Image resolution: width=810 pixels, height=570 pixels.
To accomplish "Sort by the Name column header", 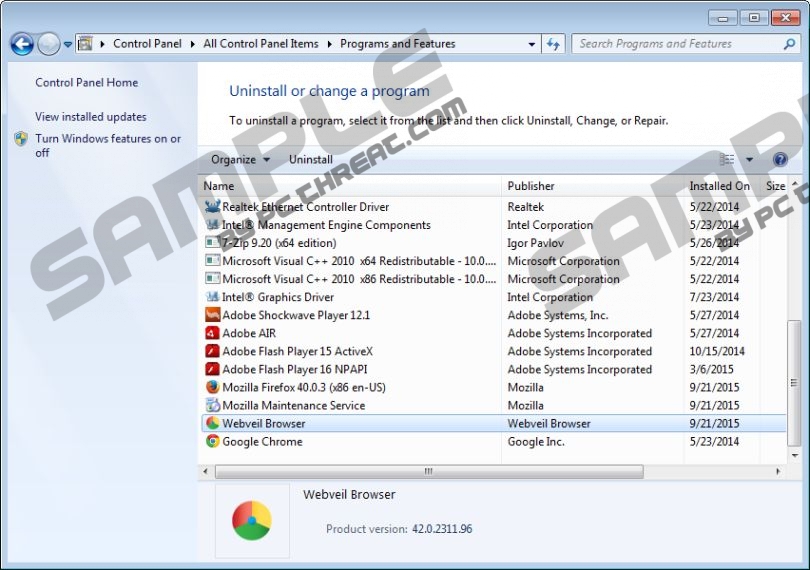I will (219, 186).
